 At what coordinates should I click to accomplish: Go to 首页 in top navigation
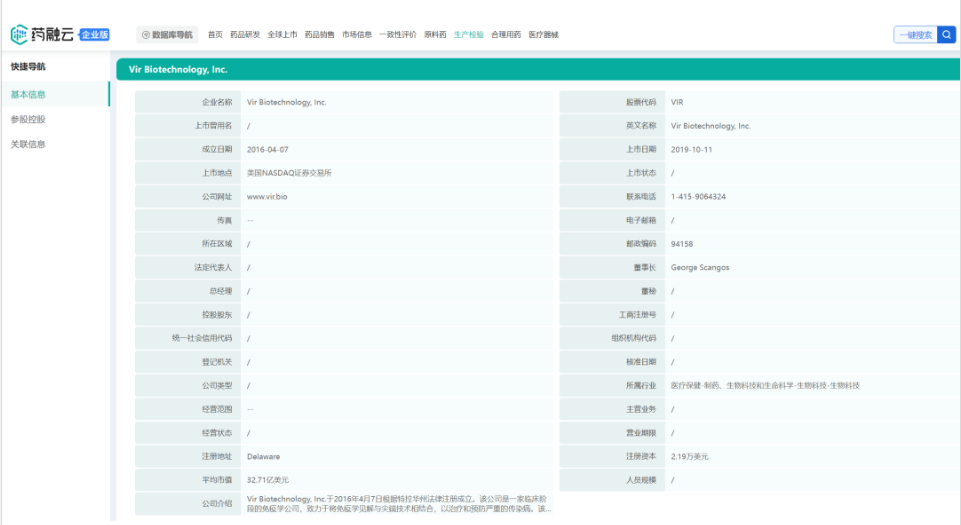(215, 35)
